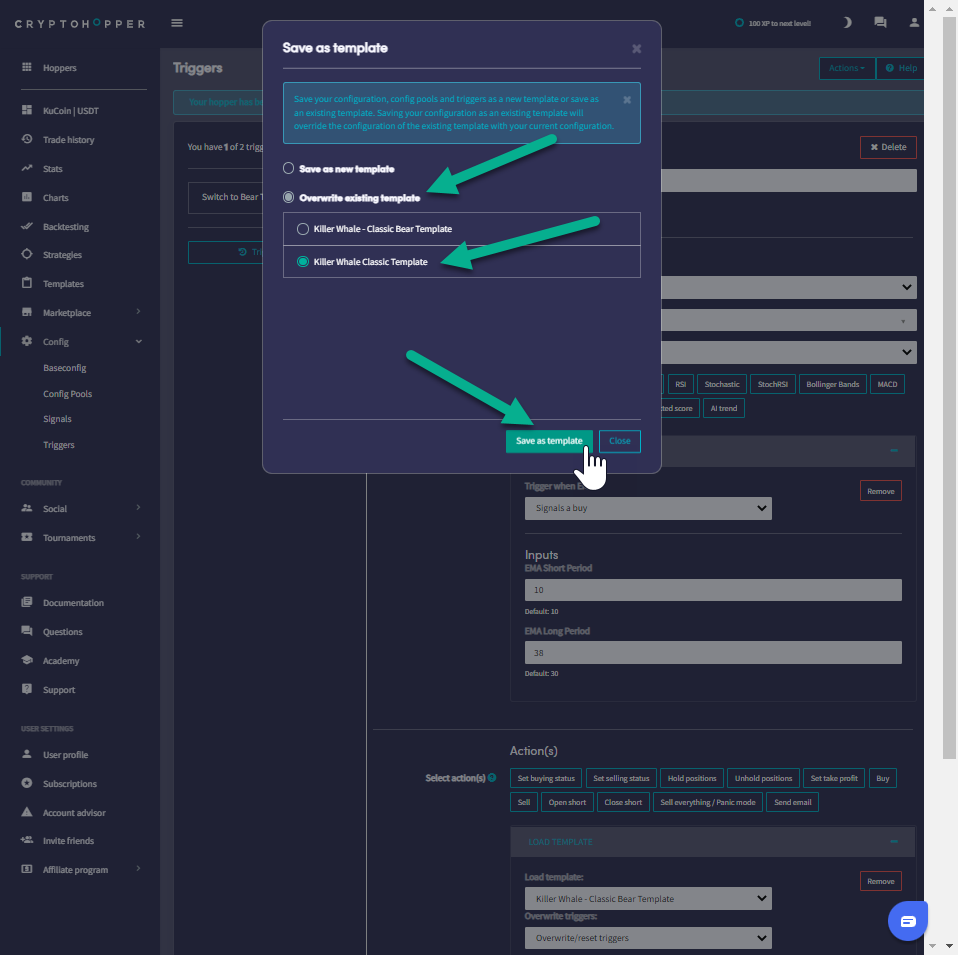Open Config Pools submenu item

[67, 394]
